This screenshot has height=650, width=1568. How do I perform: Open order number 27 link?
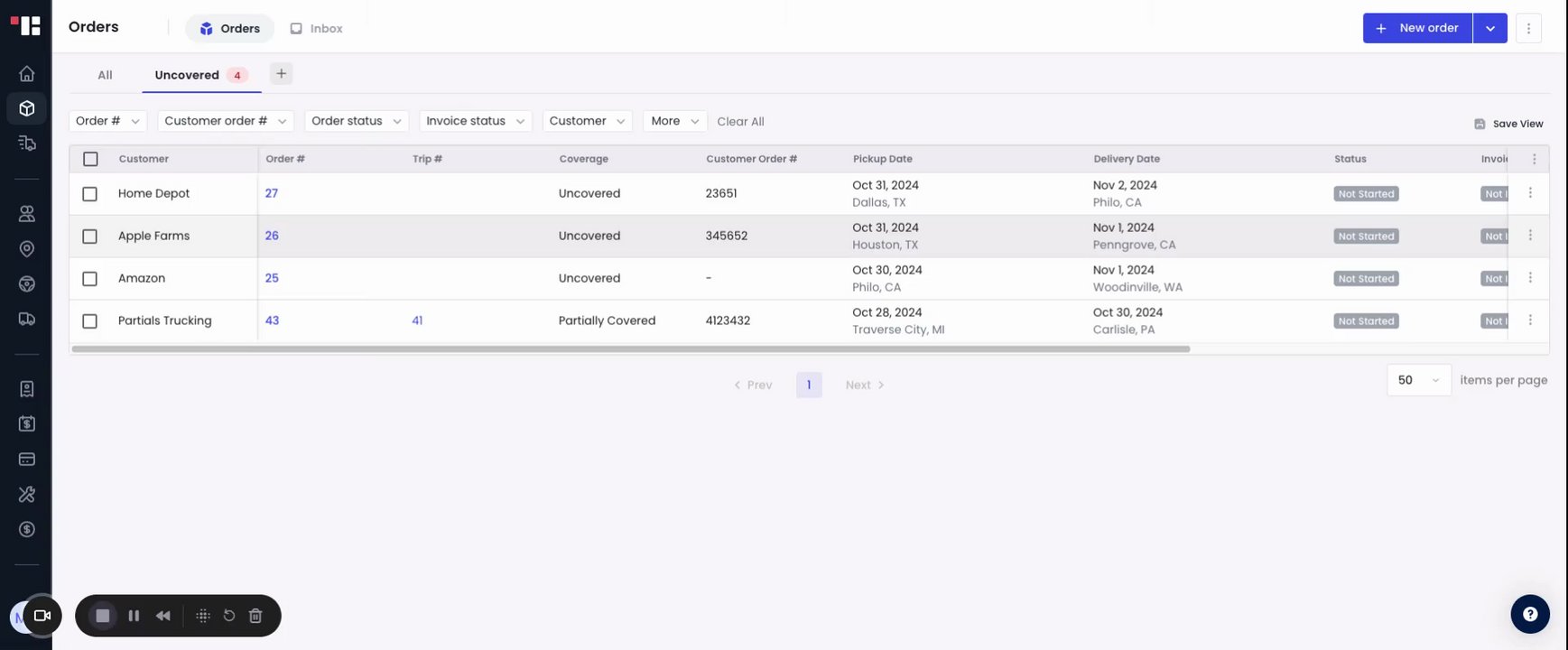[272, 193]
